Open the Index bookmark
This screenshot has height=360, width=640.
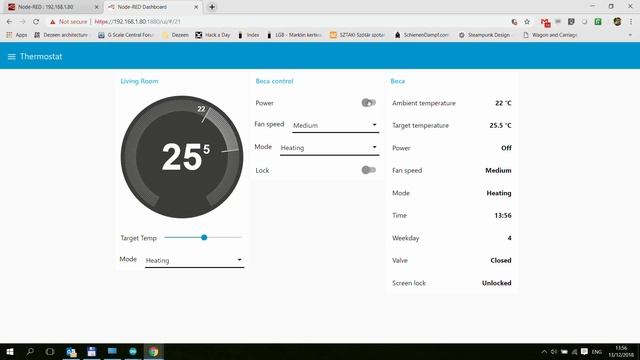tap(249, 35)
